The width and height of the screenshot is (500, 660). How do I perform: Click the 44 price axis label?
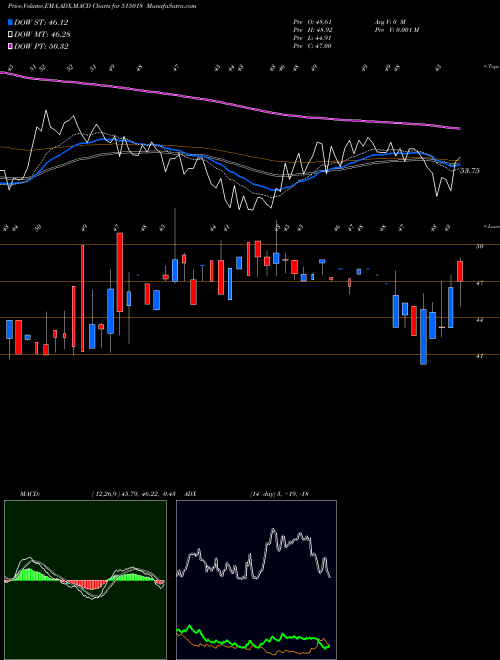pos(479,320)
